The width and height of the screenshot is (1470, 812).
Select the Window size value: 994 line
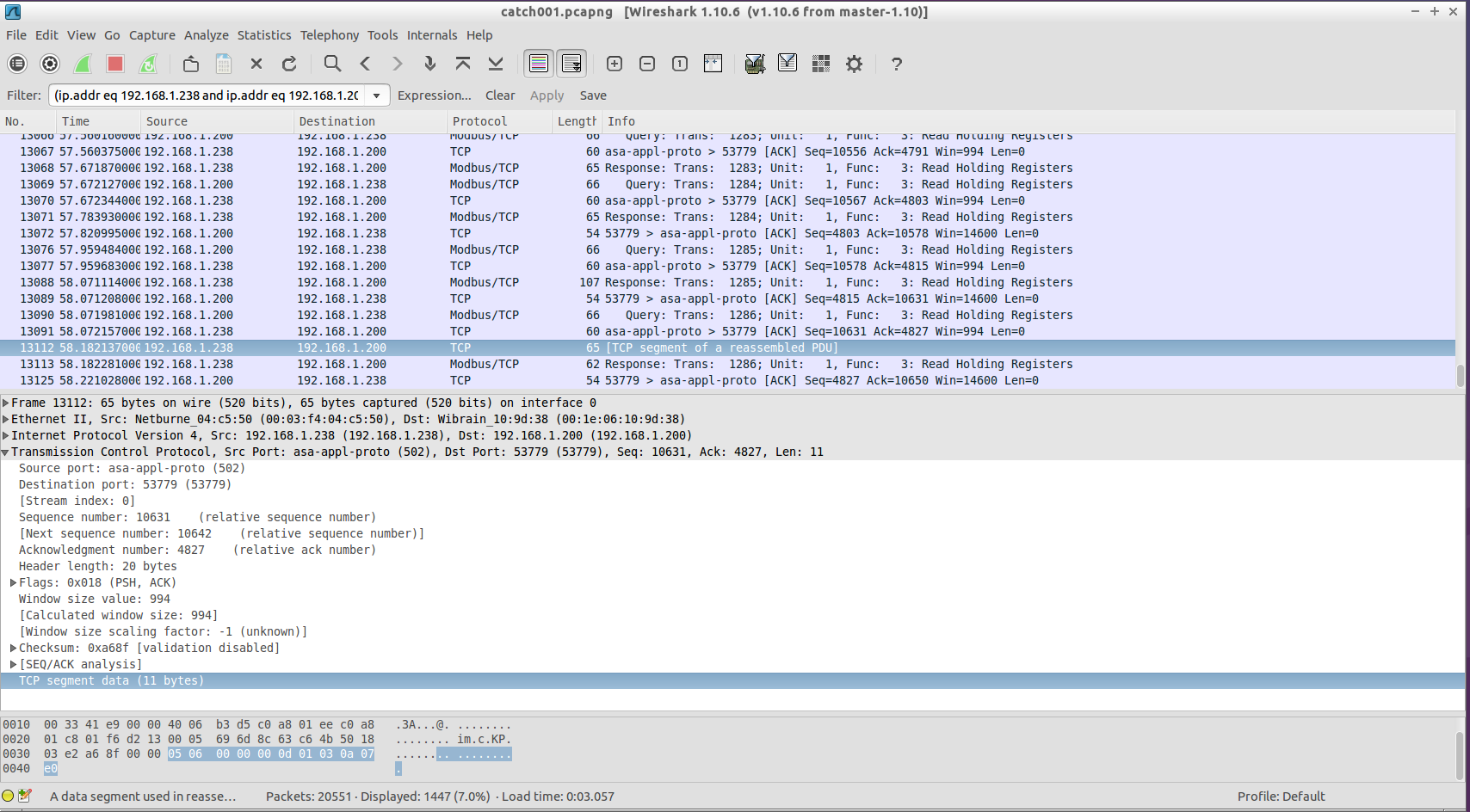tap(732, 599)
